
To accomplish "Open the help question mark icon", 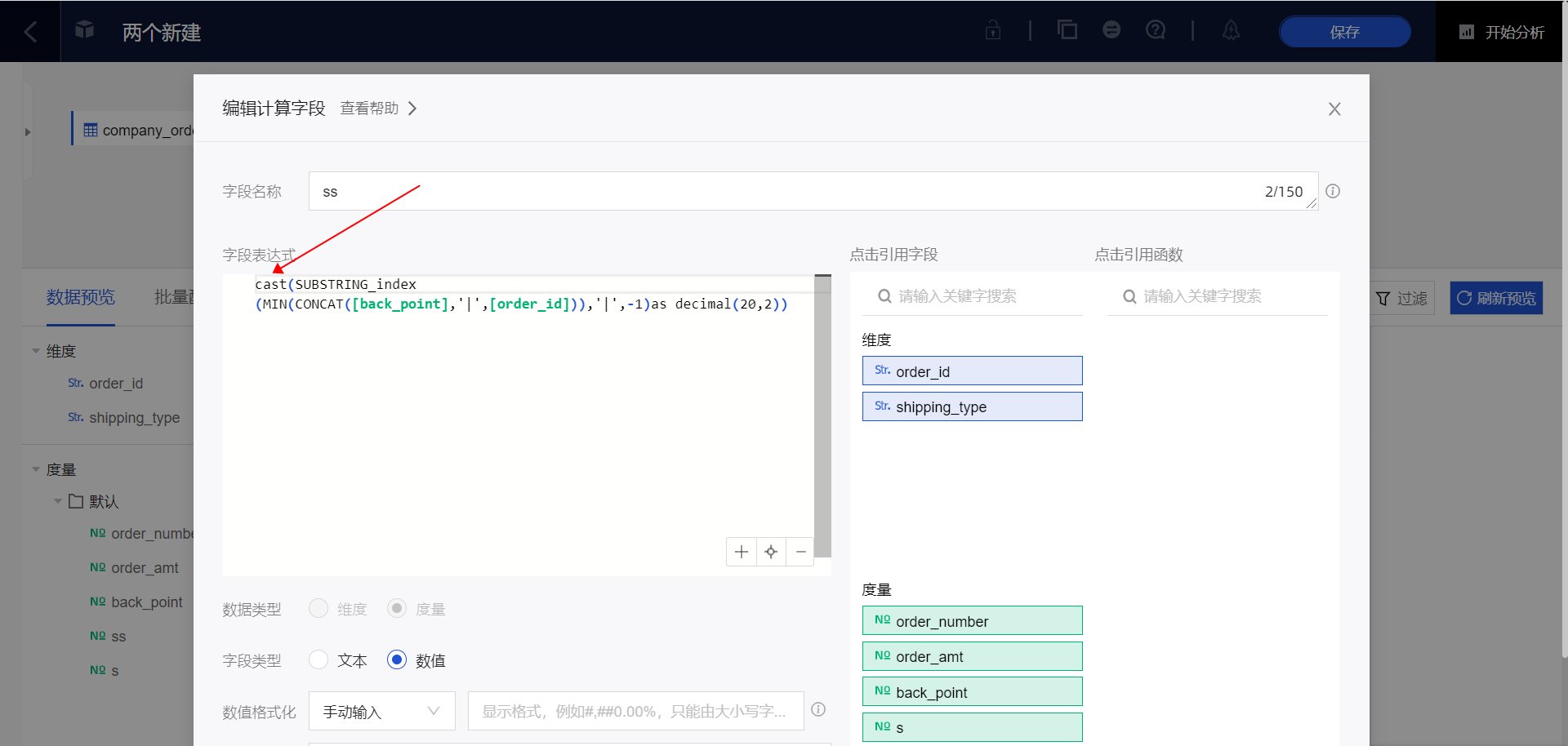I will pyautogui.click(x=1155, y=30).
